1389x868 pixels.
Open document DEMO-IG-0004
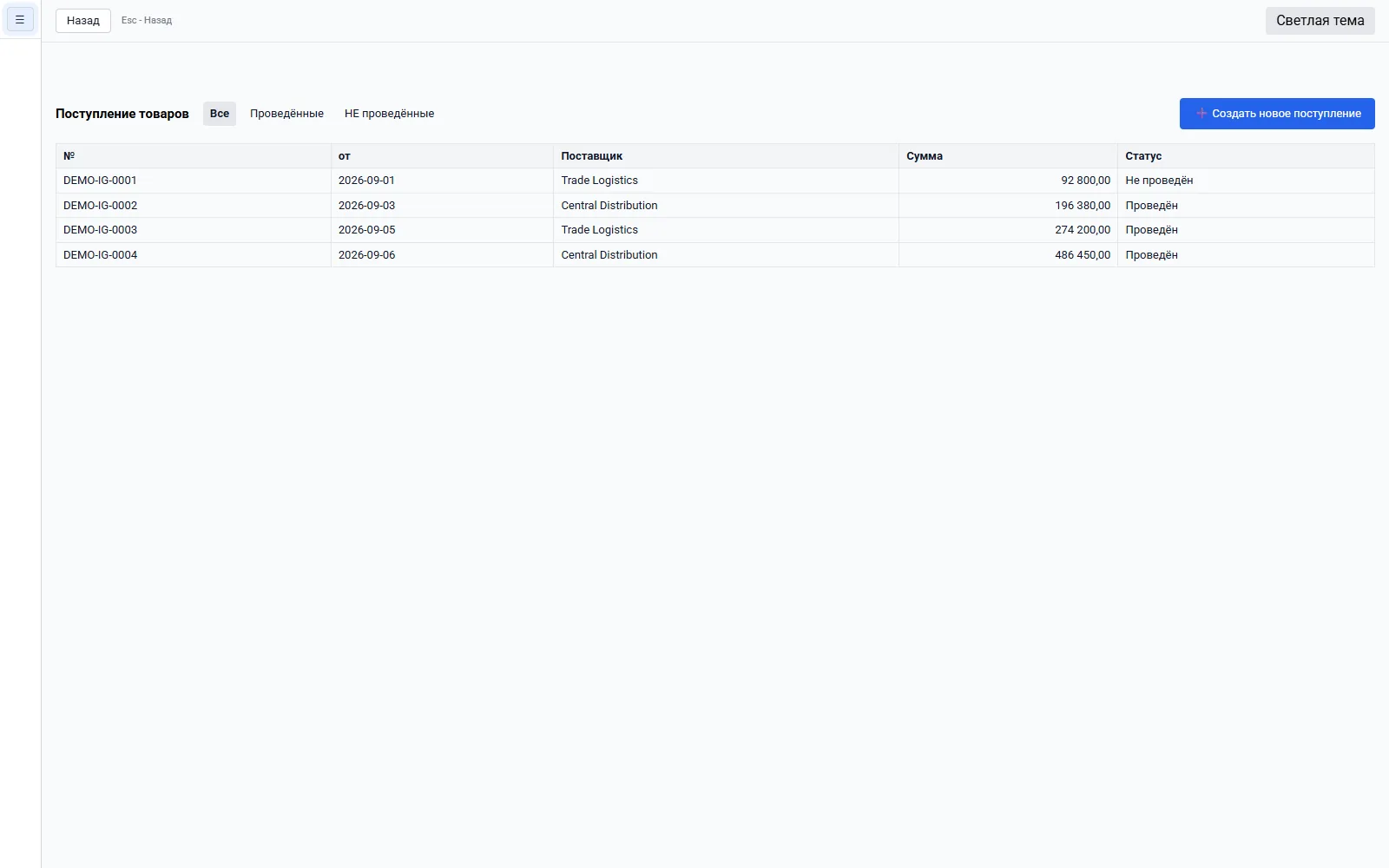(100, 255)
